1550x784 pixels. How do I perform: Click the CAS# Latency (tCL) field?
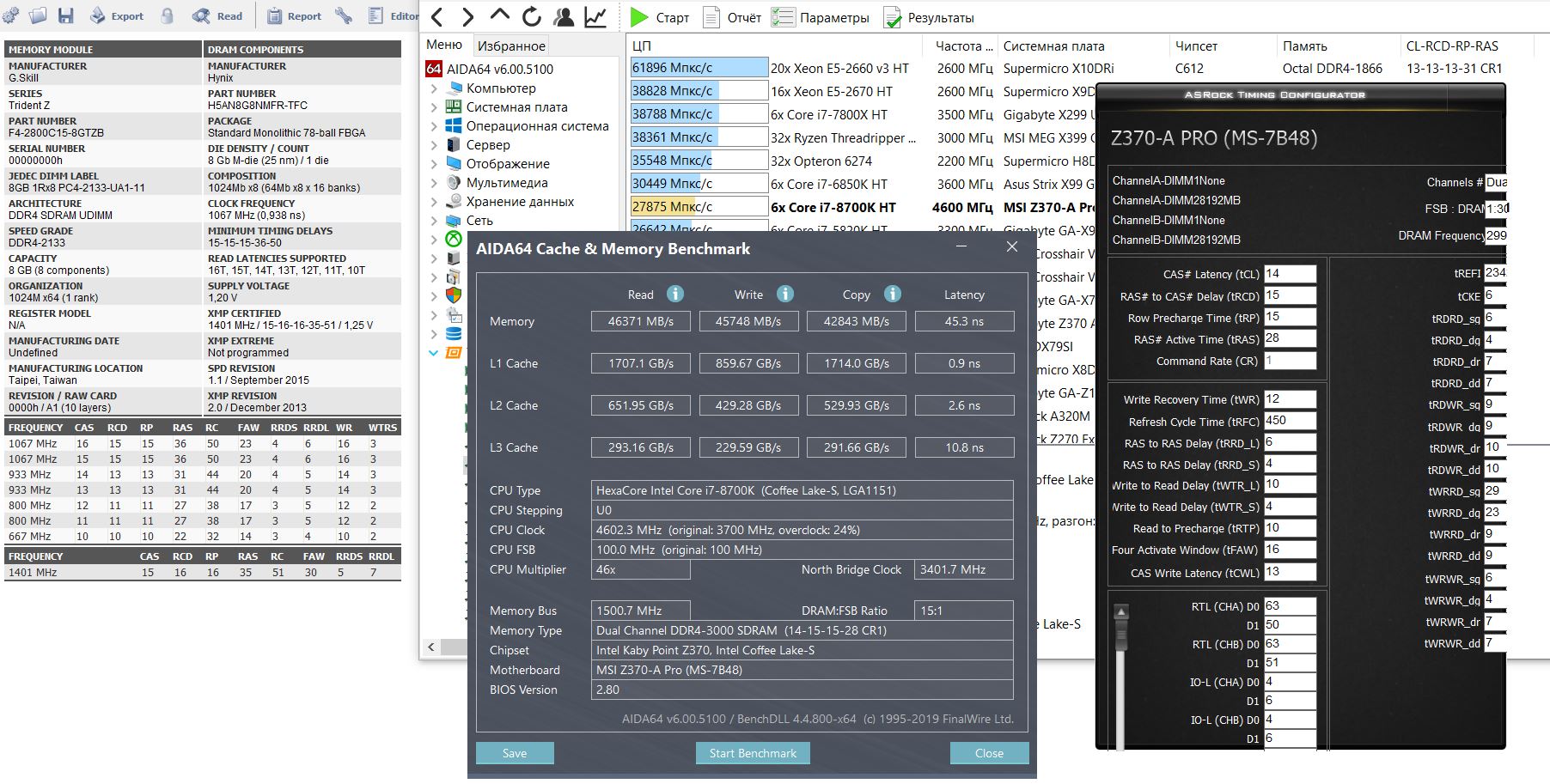click(x=1290, y=274)
